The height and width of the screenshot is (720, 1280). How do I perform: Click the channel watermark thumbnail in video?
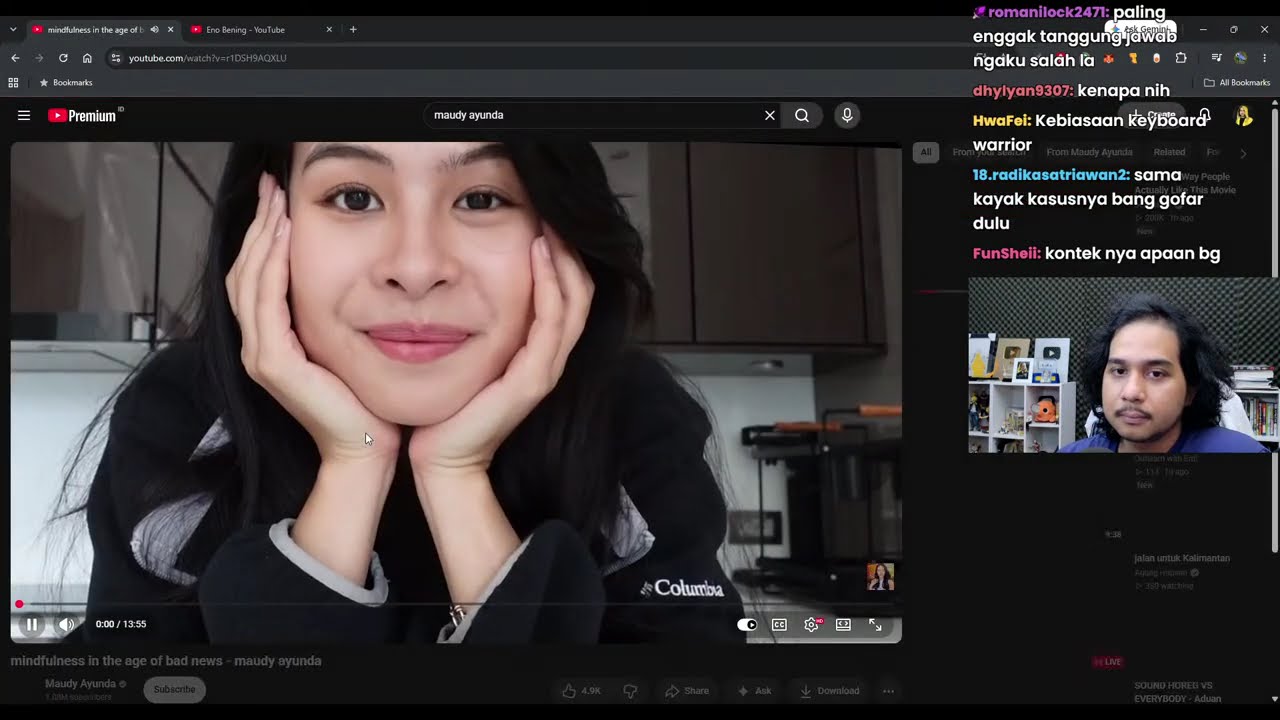880,577
